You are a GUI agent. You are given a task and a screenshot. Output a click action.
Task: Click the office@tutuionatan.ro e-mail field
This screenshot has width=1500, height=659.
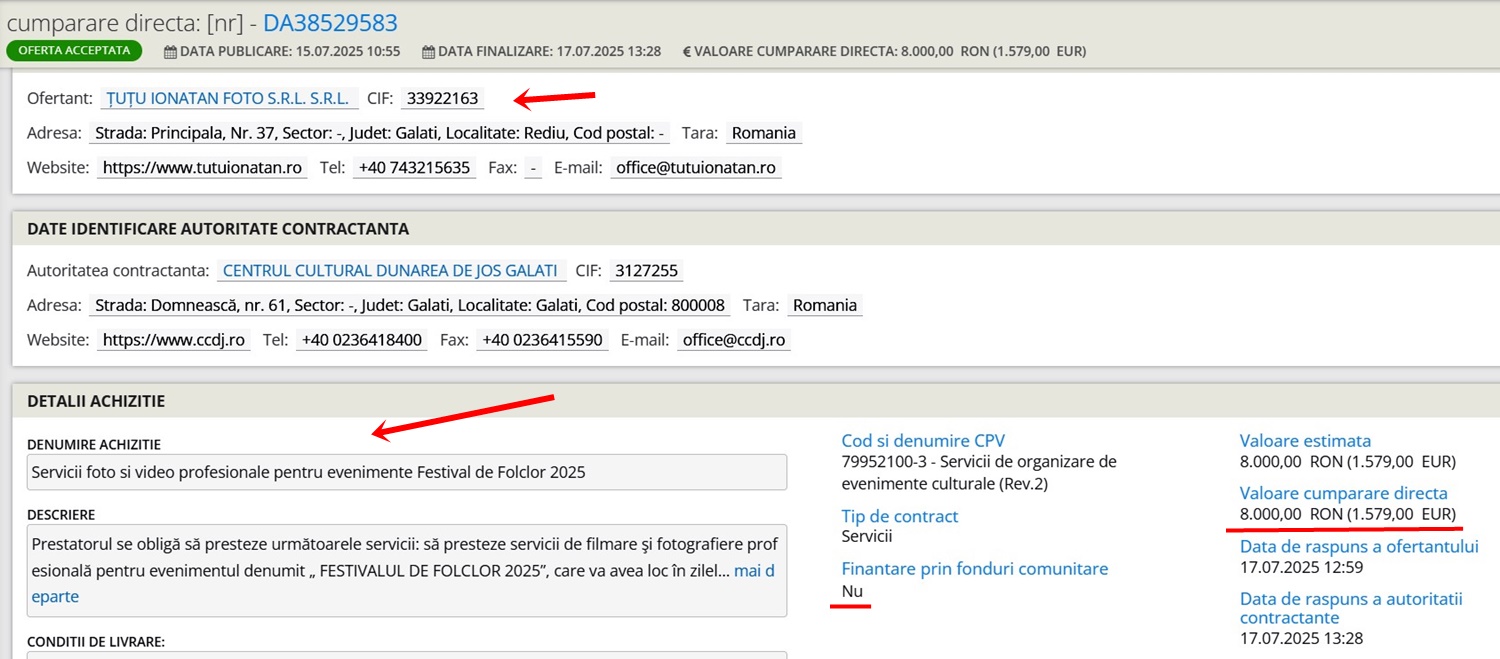[x=696, y=167]
